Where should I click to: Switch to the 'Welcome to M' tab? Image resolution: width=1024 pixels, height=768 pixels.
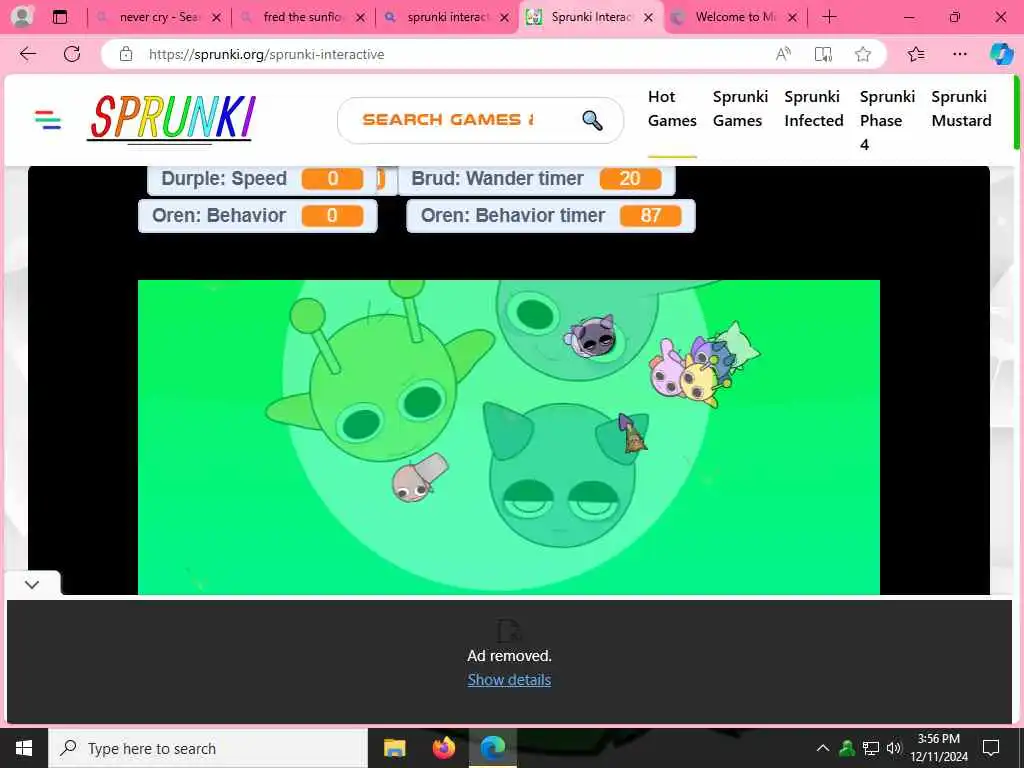pos(735,18)
